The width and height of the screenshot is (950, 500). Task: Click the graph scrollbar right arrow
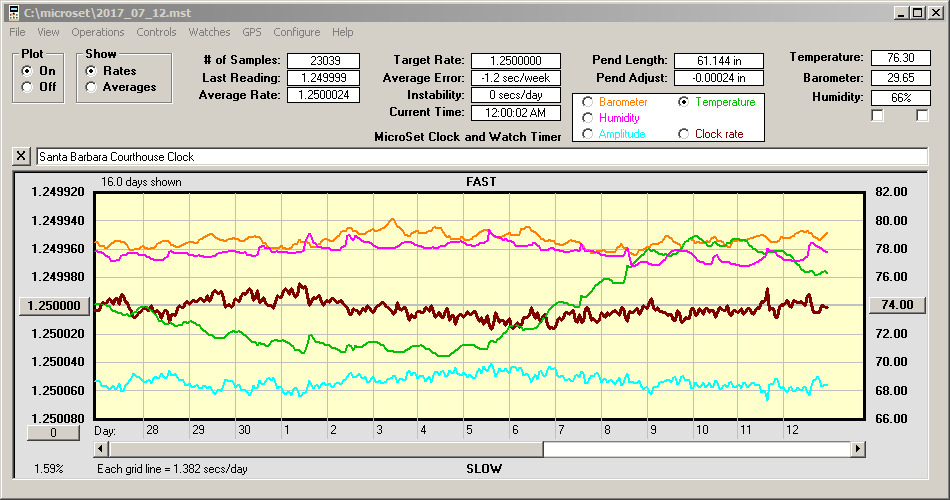[x=857, y=449]
